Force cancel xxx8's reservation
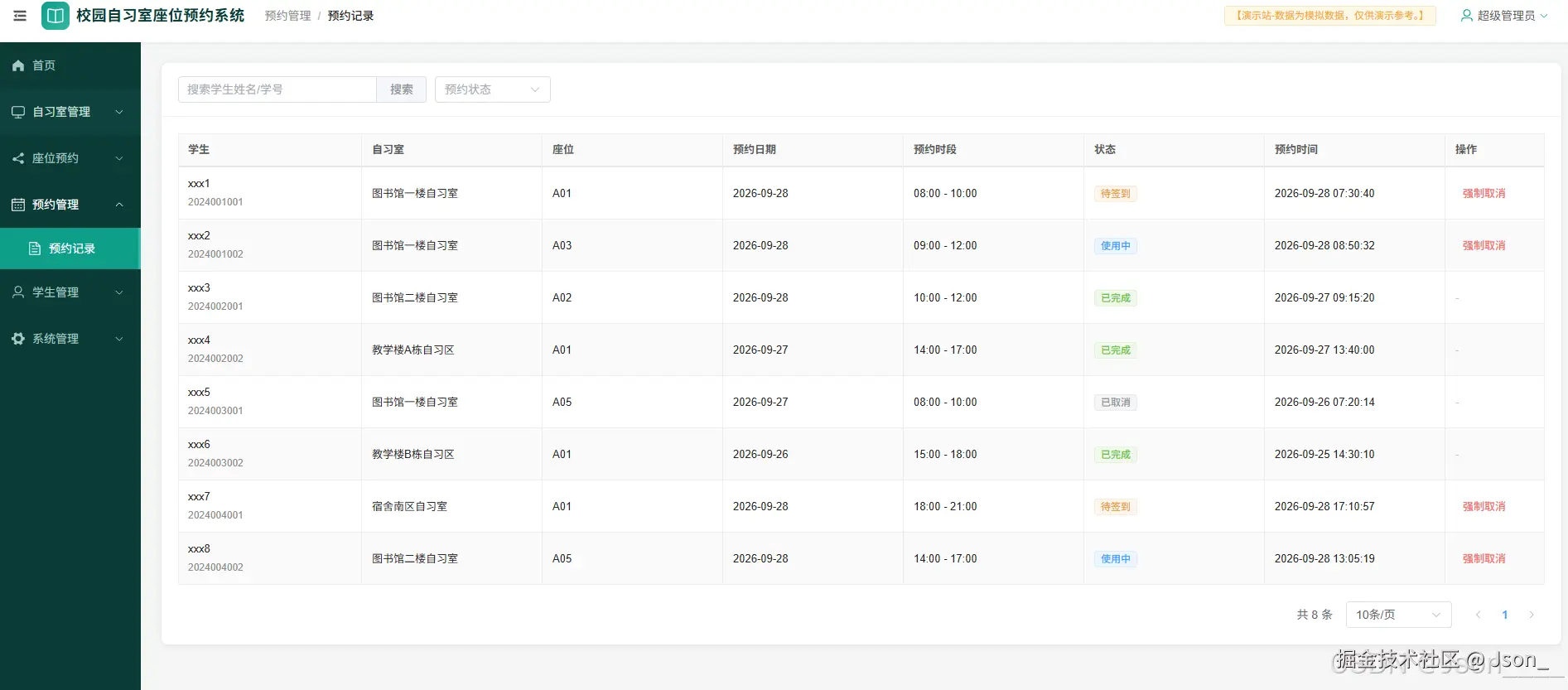 click(x=1484, y=558)
